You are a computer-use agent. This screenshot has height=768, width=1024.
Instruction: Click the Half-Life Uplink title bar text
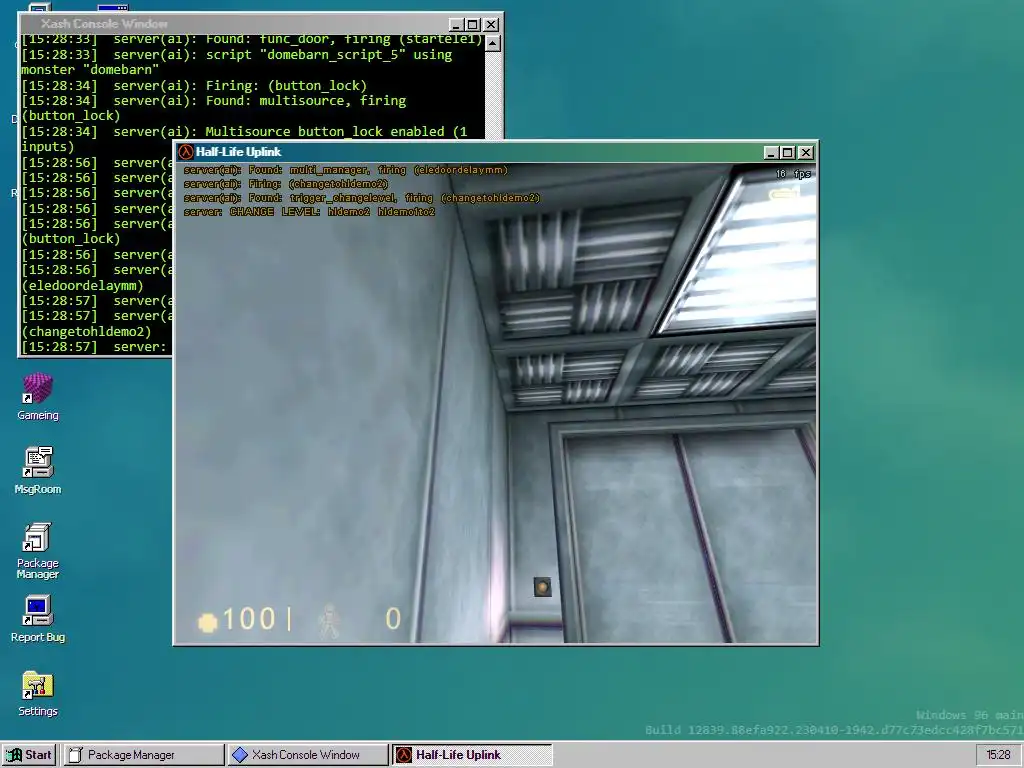[238, 152]
